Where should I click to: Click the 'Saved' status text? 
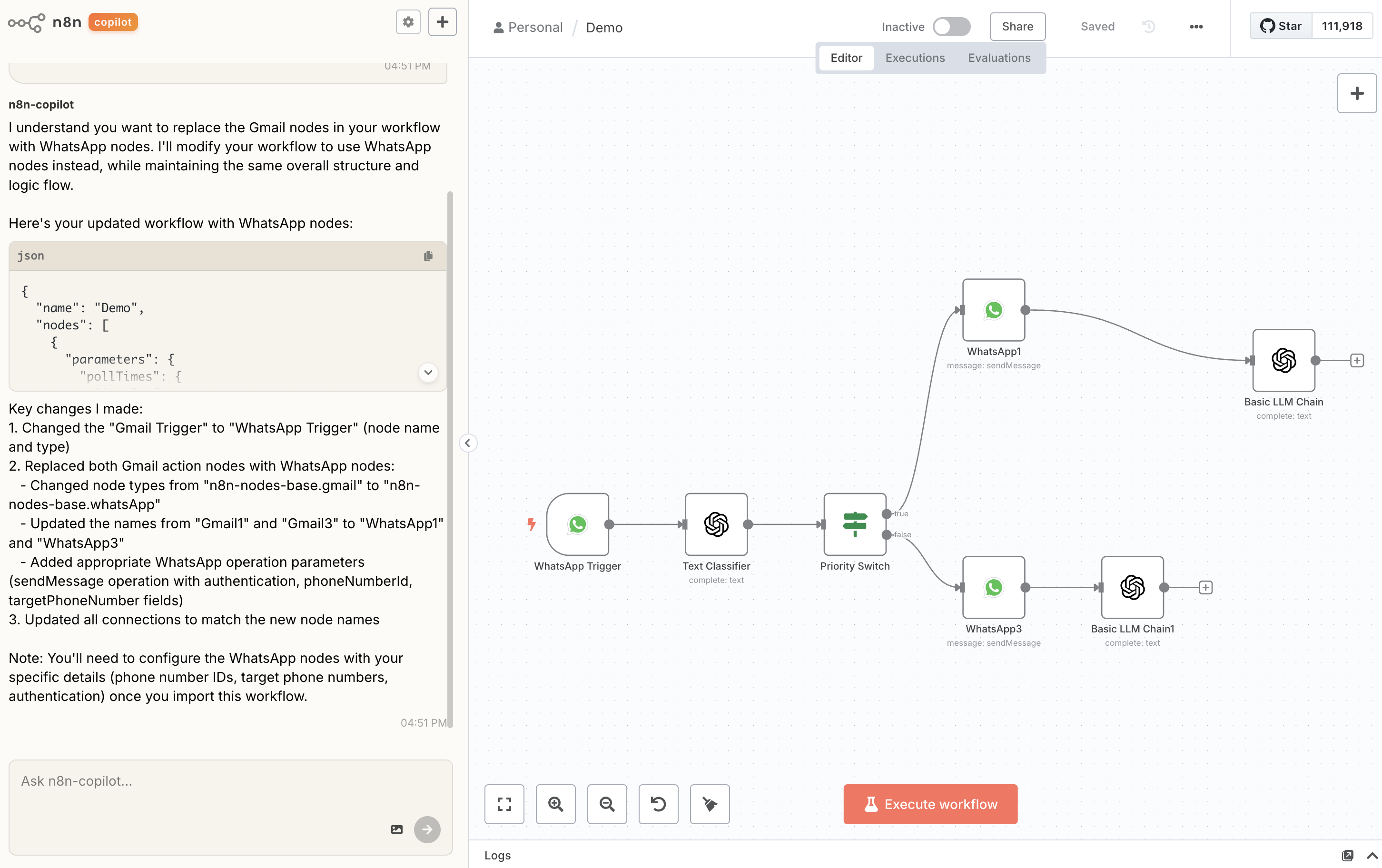click(x=1097, y=26)
